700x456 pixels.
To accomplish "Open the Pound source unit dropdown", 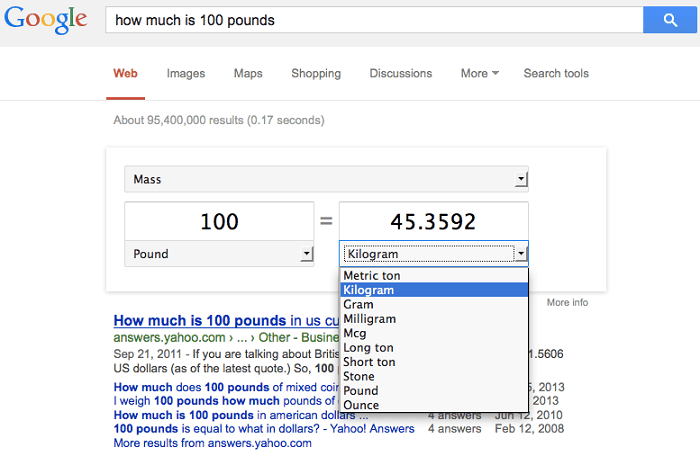I will click(x=219, y=254).
